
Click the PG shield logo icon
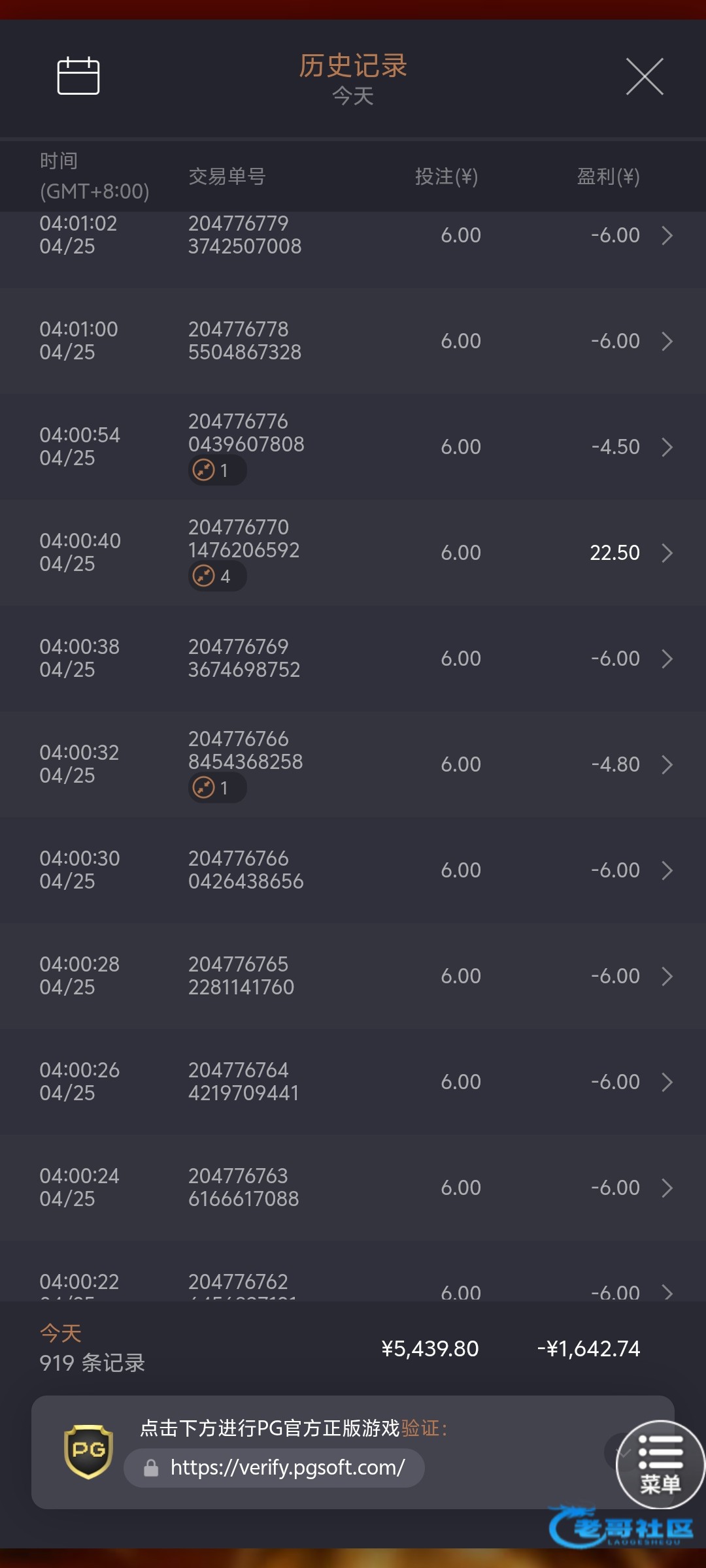click(88, 1451)
